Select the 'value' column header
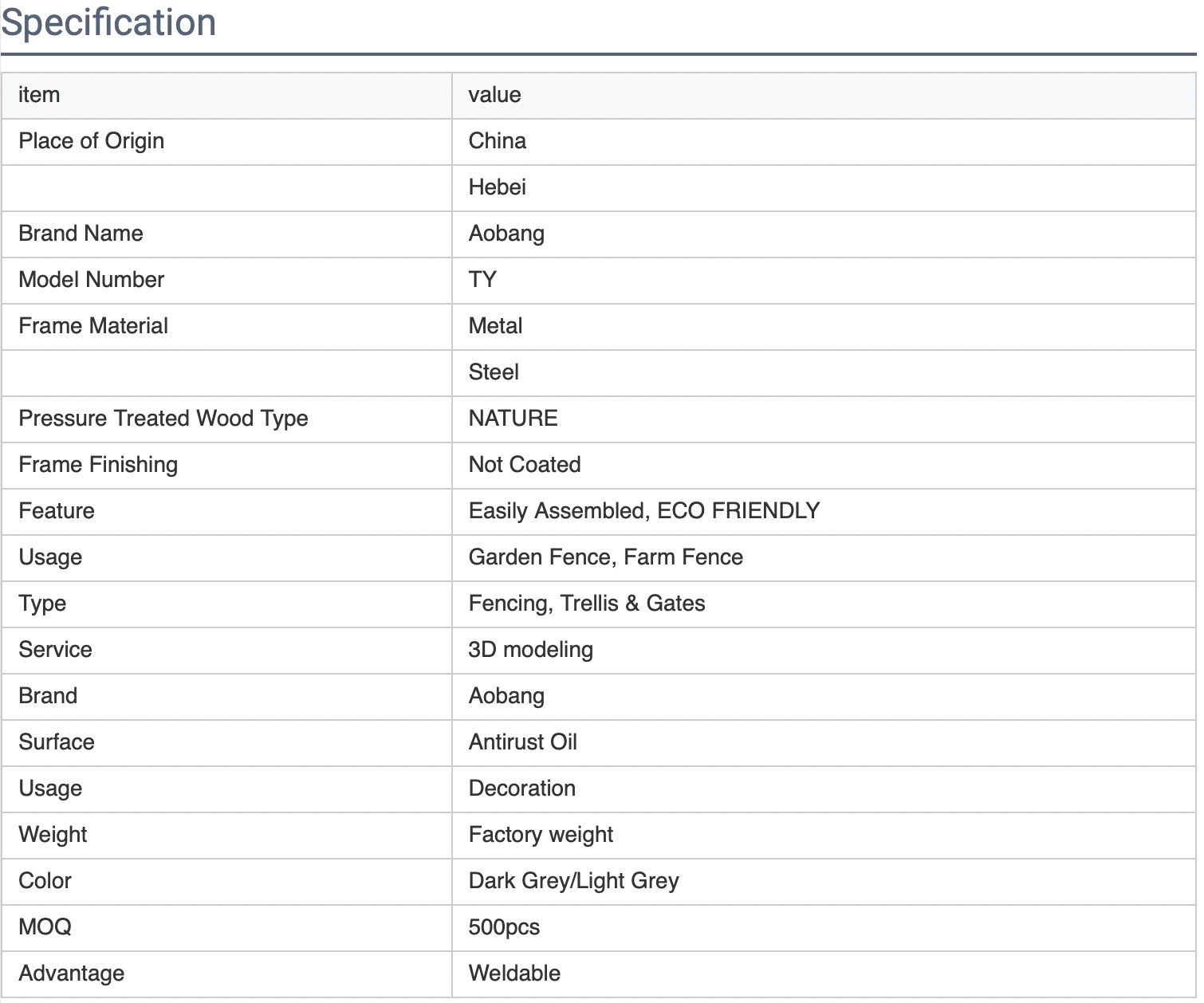 (824, 96)
